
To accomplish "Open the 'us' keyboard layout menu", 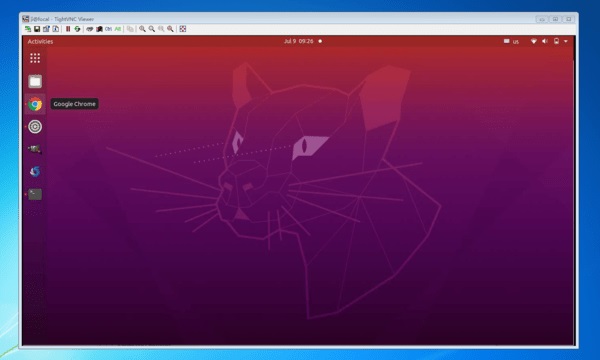I will (511, 41).
